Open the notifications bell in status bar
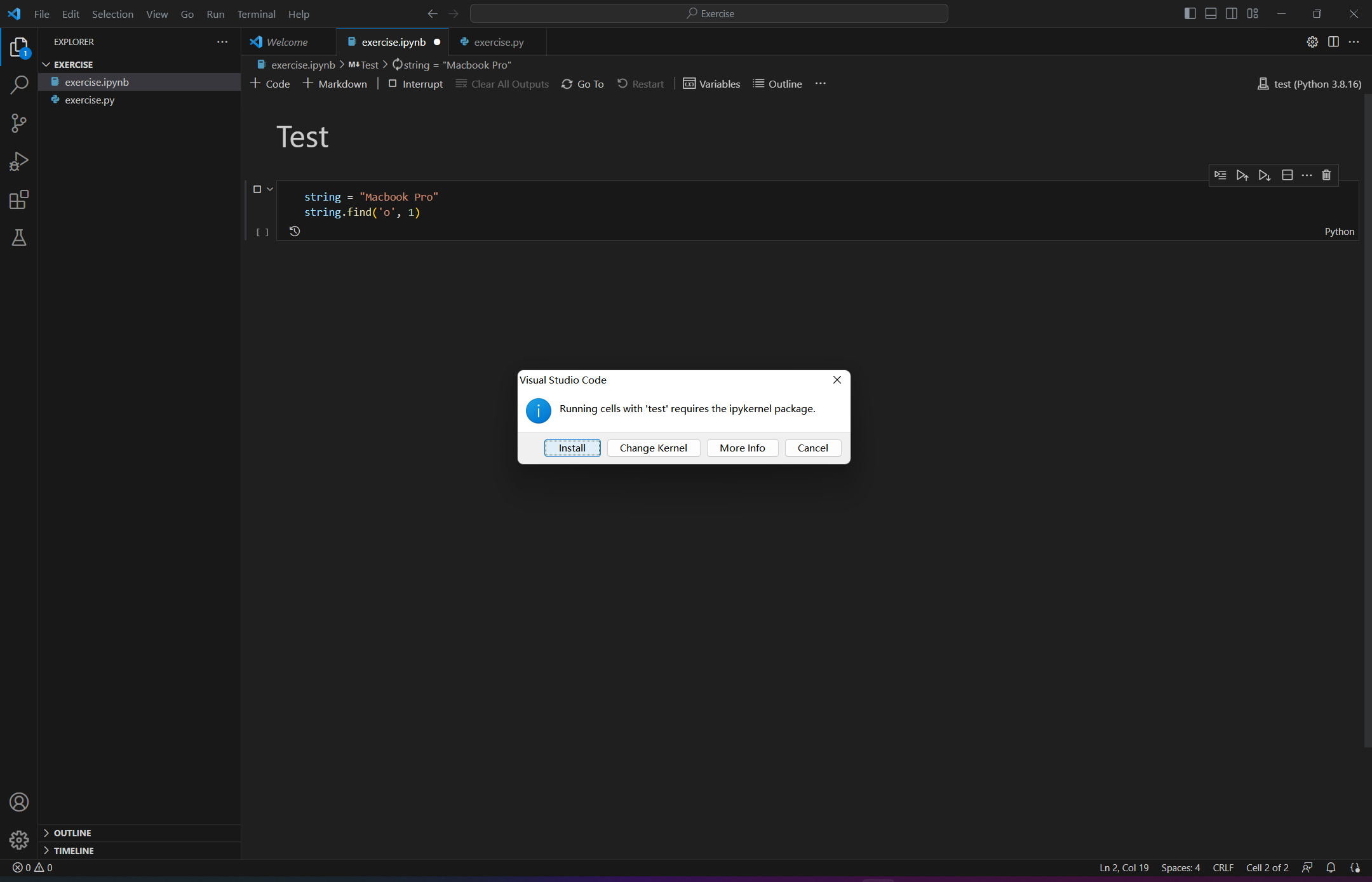 pos(1331,867)
